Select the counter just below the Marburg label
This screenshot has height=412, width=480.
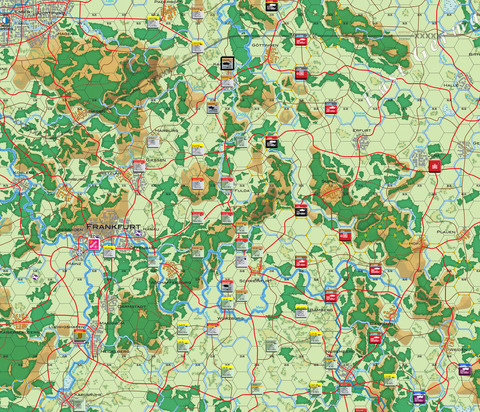(153, 141)
